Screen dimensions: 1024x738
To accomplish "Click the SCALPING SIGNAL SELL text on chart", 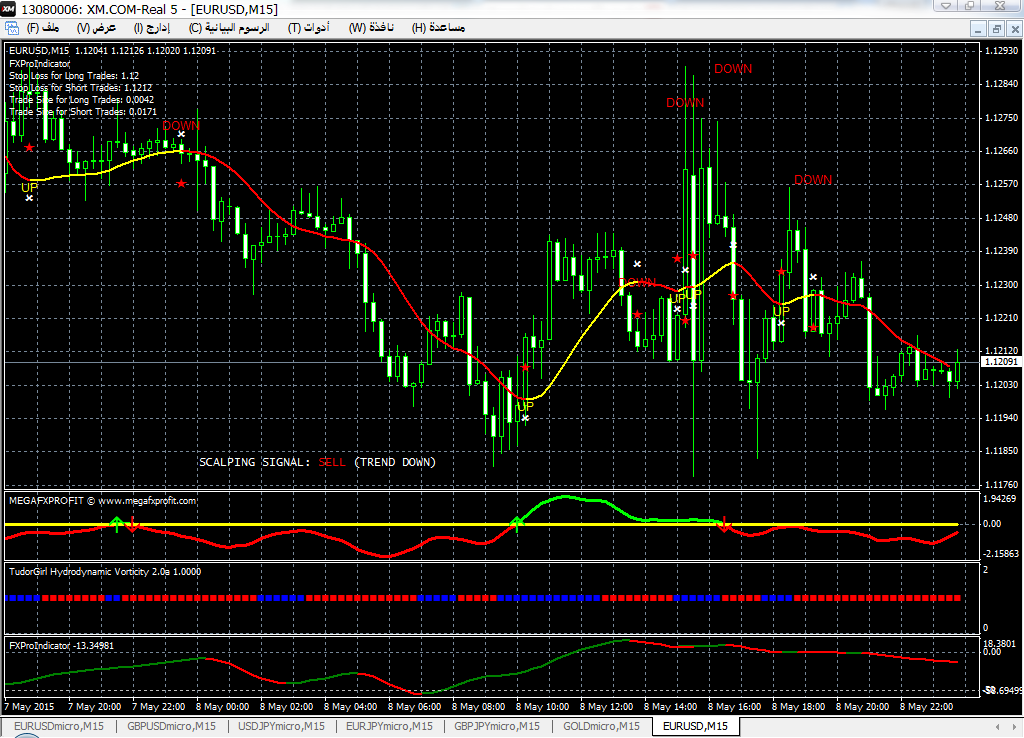I will tap(317, 462).
